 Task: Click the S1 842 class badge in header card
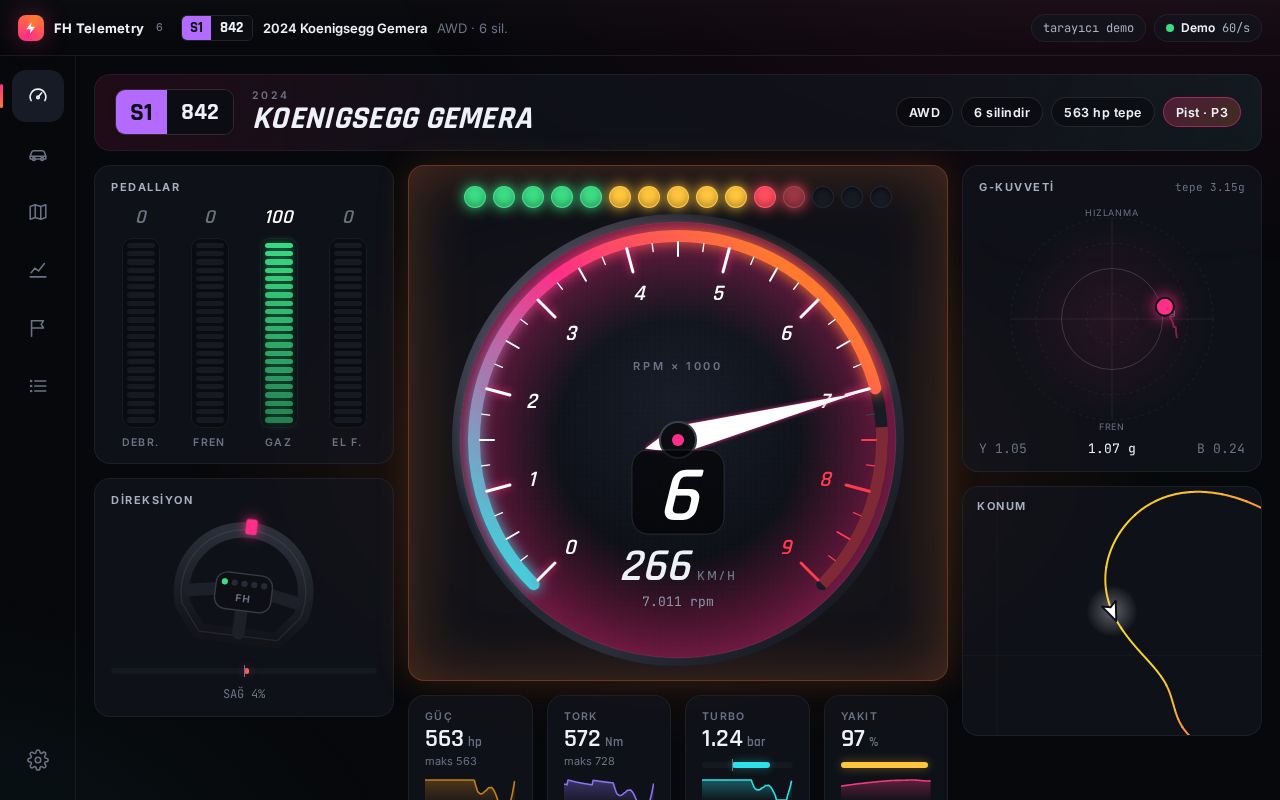pyautogui.click(x=175, y=112)
